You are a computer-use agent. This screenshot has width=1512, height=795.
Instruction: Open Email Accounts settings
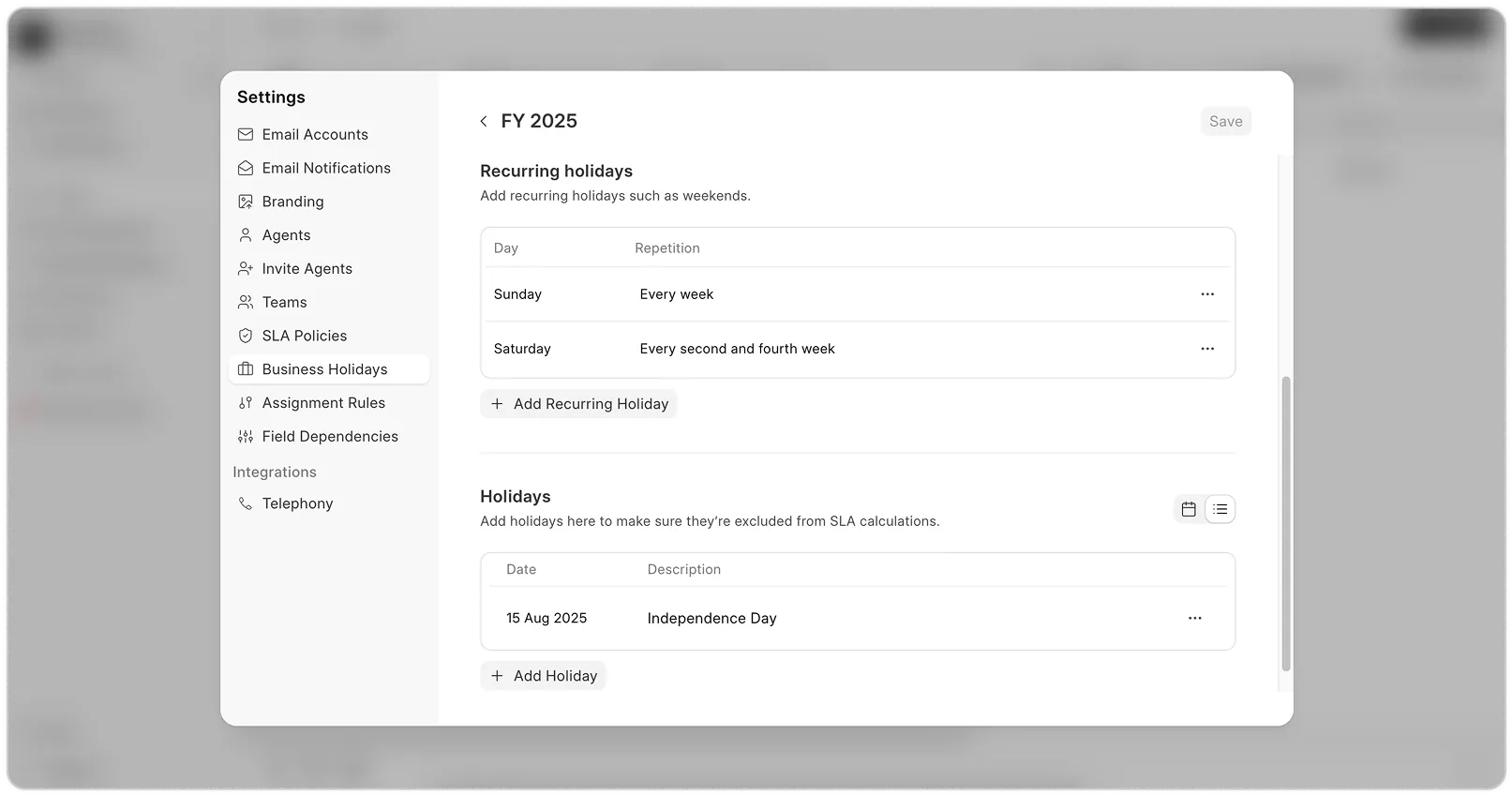tap(315, 134)
